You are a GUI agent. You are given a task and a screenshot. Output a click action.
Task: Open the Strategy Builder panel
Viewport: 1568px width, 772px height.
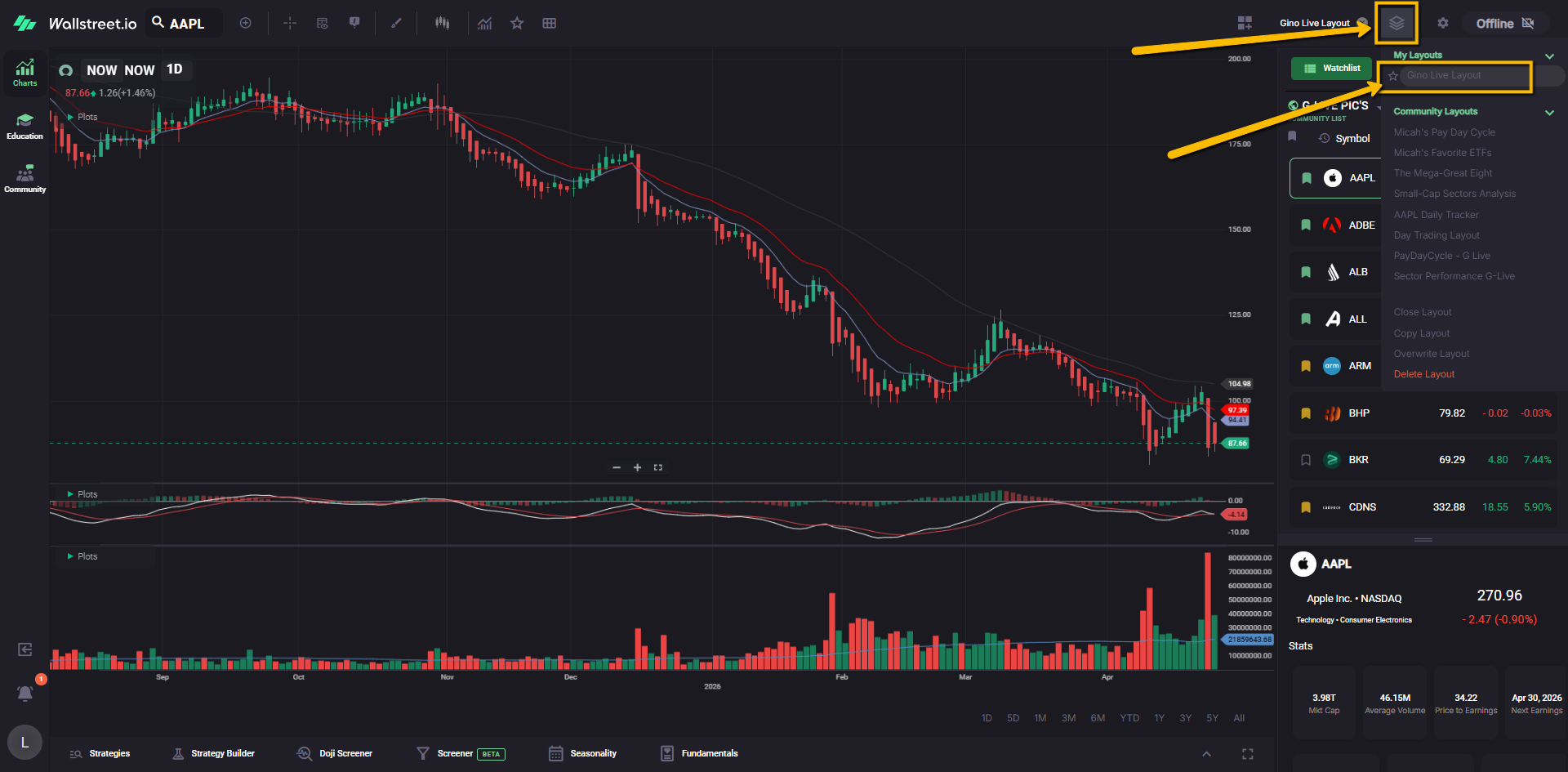click(x=214, y=753)
